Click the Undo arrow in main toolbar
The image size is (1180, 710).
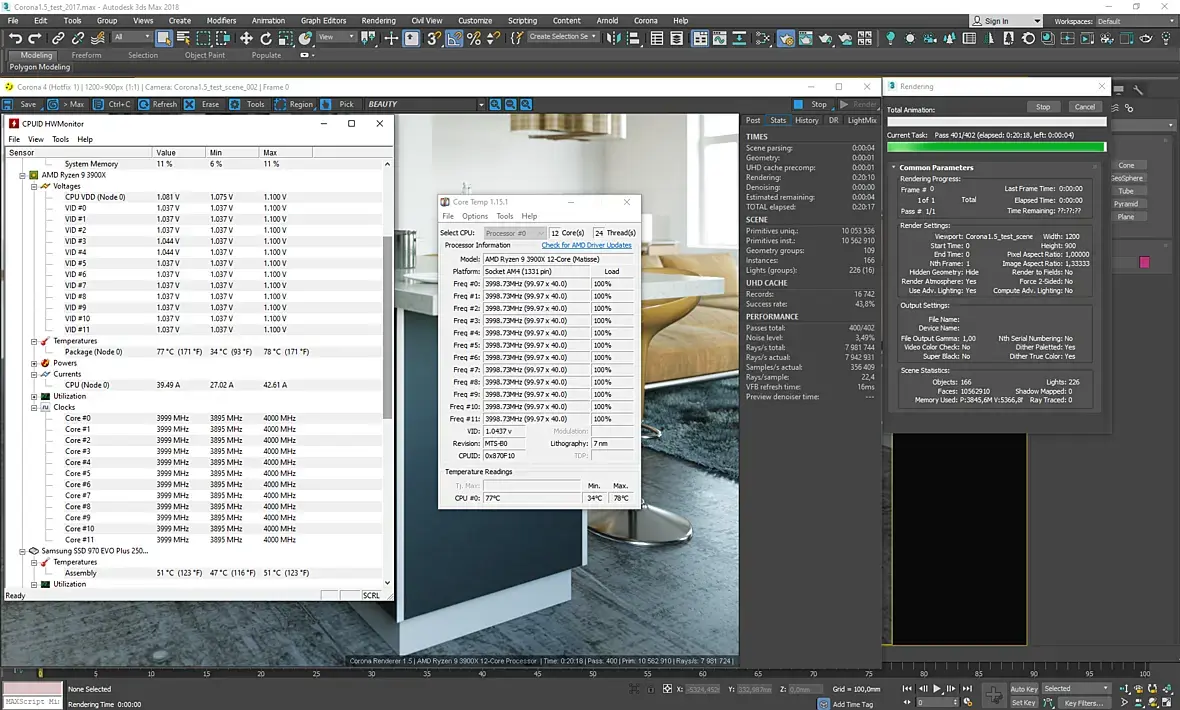[x=15, y=38]
